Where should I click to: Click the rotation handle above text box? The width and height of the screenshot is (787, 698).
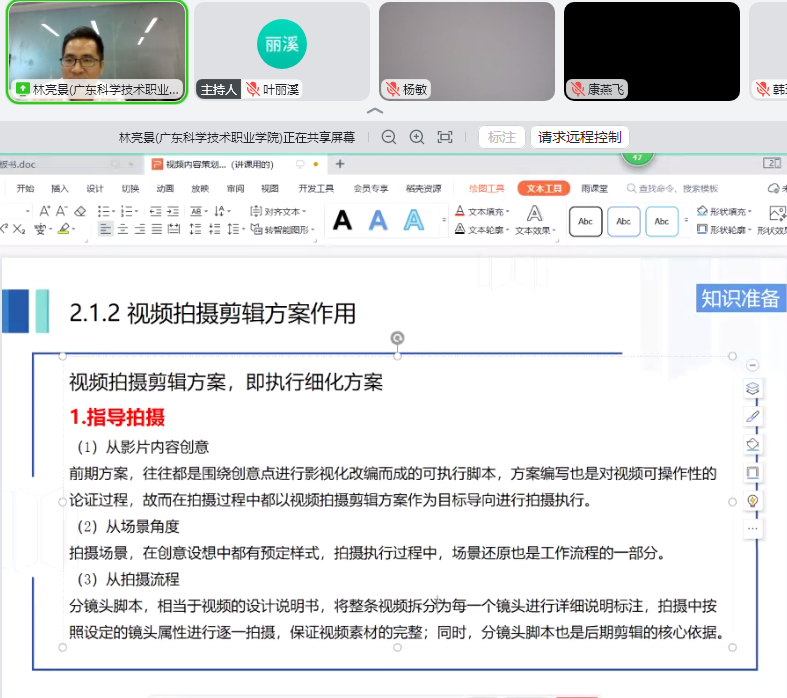point(397,338)
